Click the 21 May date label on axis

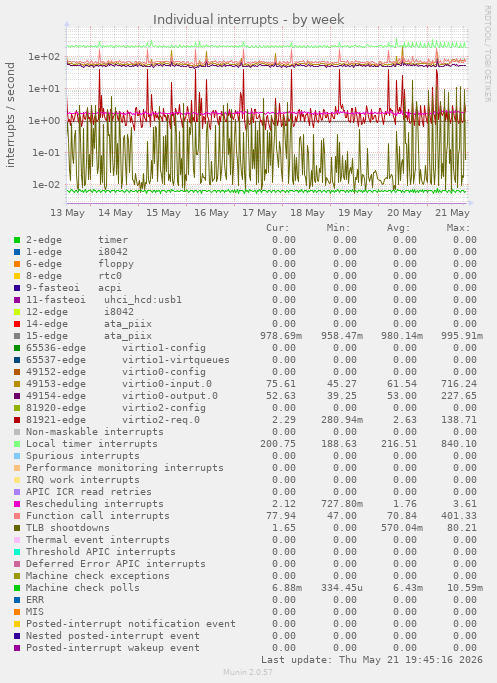click(x=453, y=213)
